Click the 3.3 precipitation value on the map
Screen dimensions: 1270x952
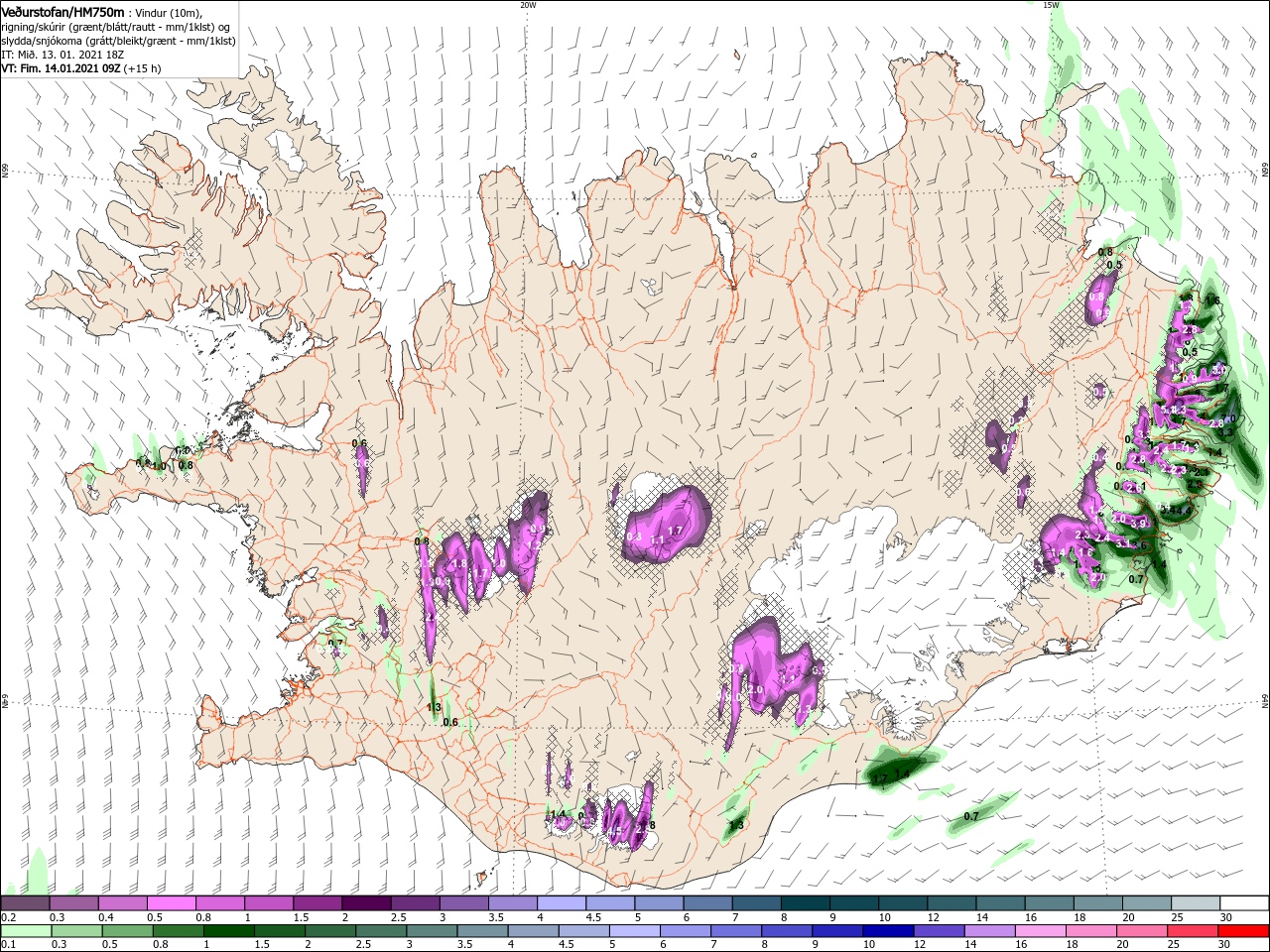[x=1226, y=432]
